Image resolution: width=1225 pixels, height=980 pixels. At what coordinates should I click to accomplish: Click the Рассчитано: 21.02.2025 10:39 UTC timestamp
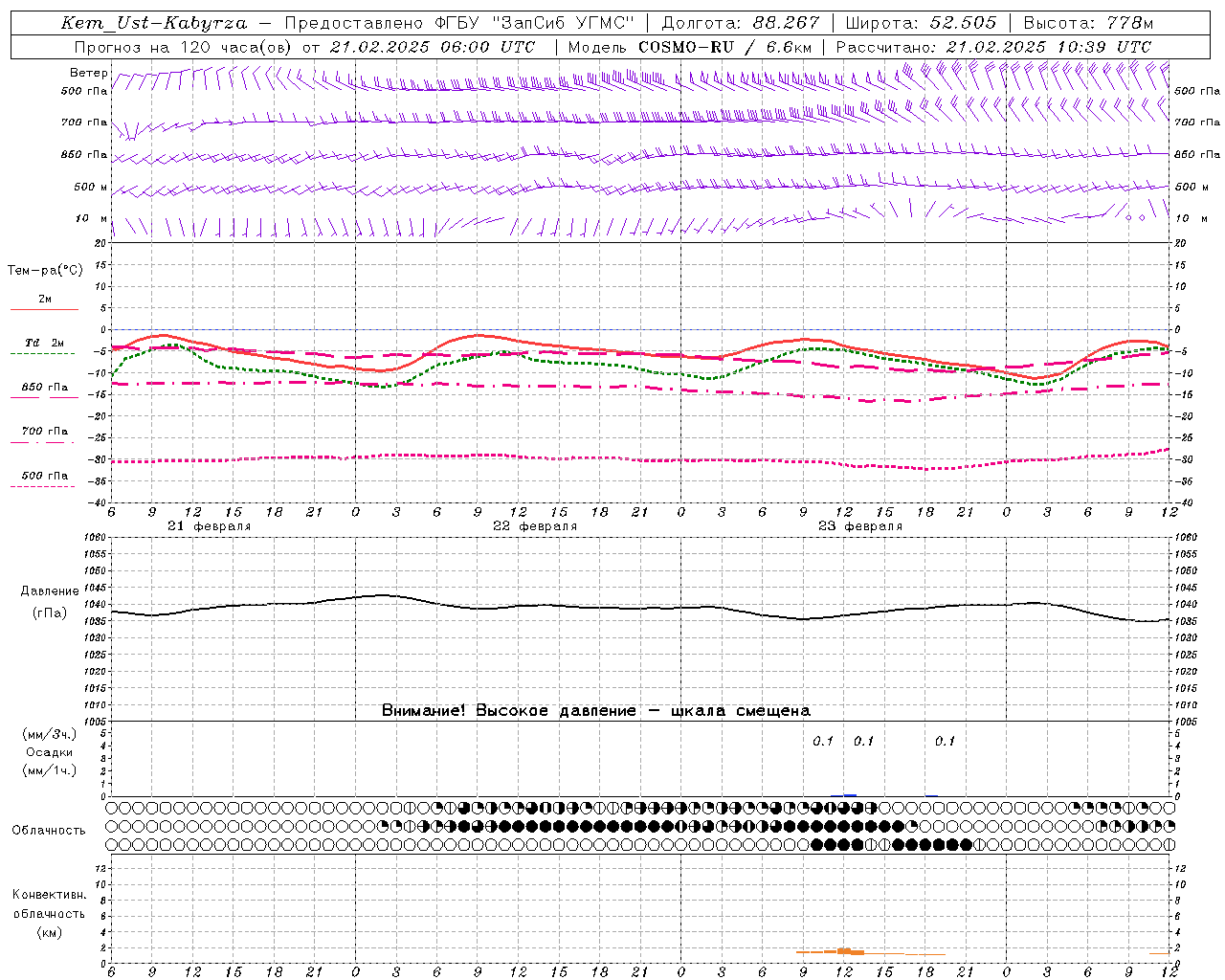tap(993, 47)
